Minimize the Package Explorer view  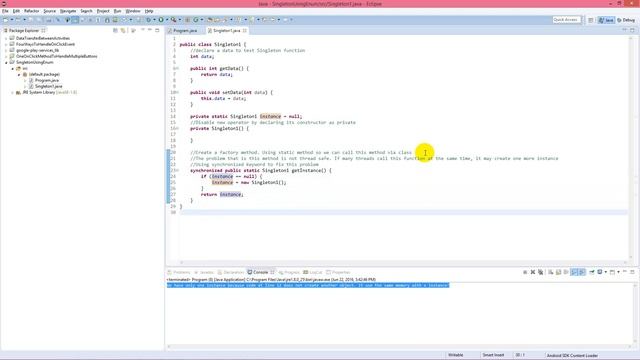click(x=150, y=30)
